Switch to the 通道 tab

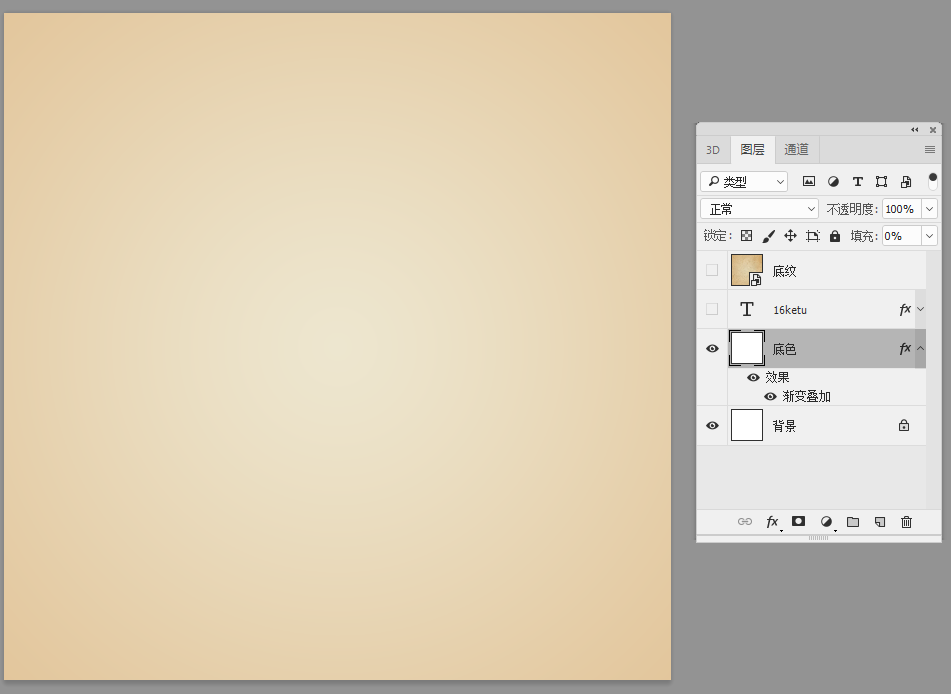(796, 150)
